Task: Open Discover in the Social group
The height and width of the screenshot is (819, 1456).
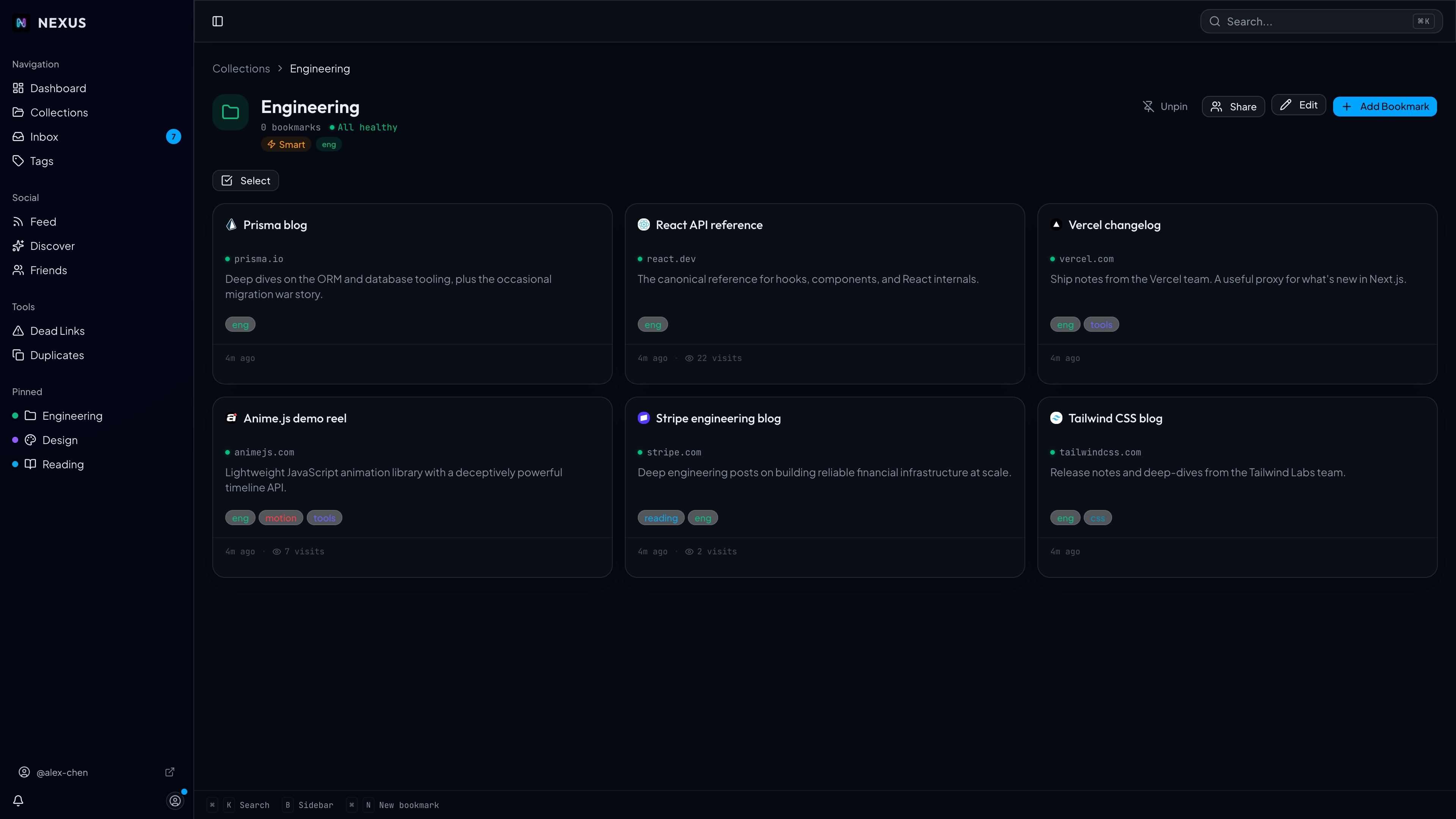Action: [97, 246]
